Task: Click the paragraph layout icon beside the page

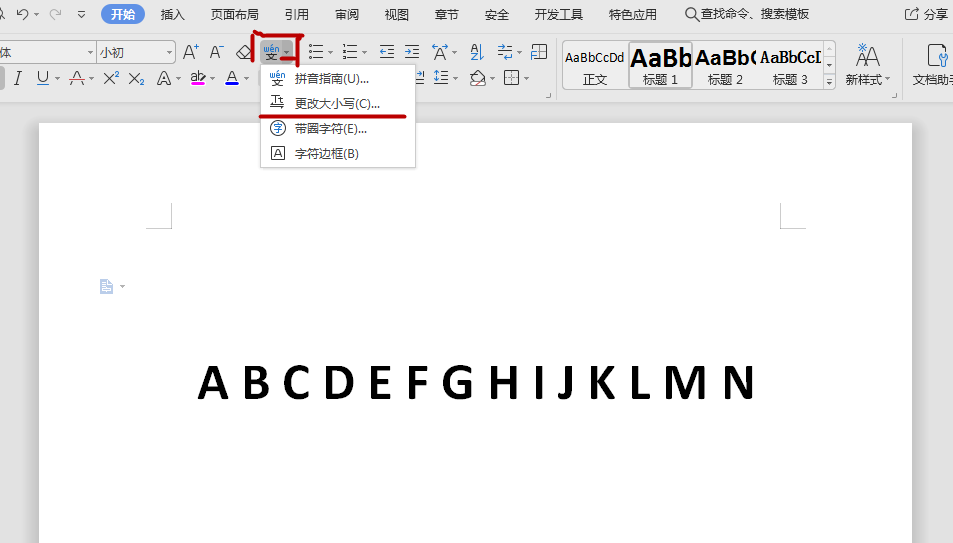Action: point(106,286)
